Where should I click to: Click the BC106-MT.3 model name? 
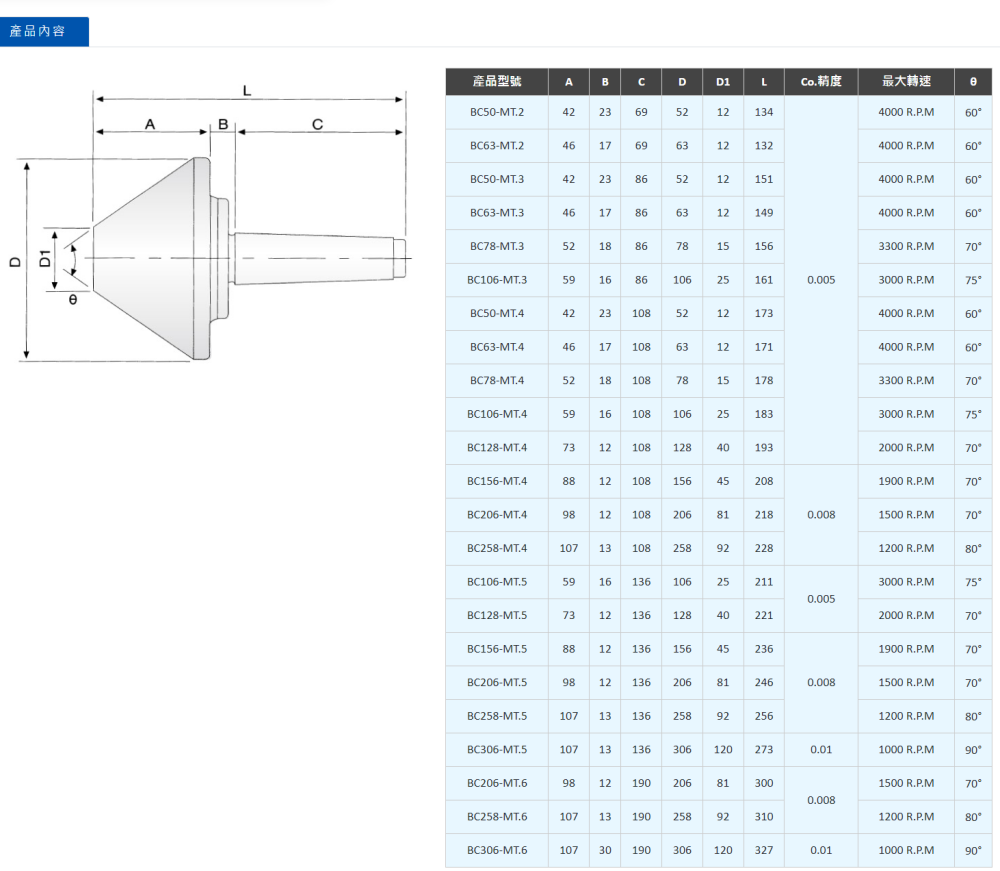pyautogui.click(x=497, y=280)
